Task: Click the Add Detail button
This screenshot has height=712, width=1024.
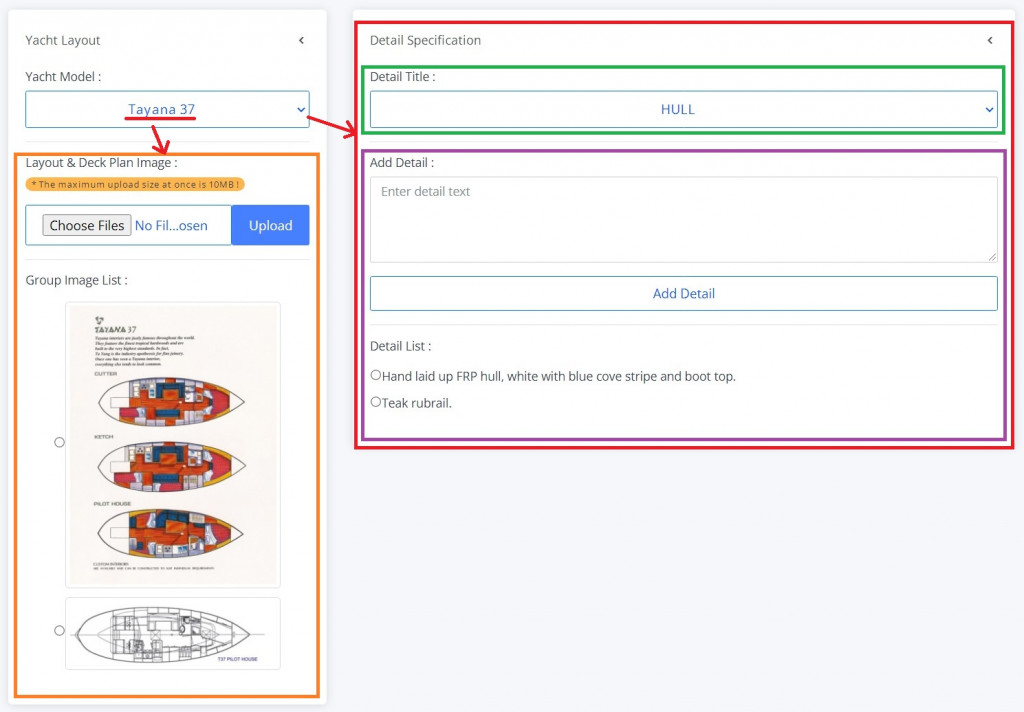Action: pos(684,293)
